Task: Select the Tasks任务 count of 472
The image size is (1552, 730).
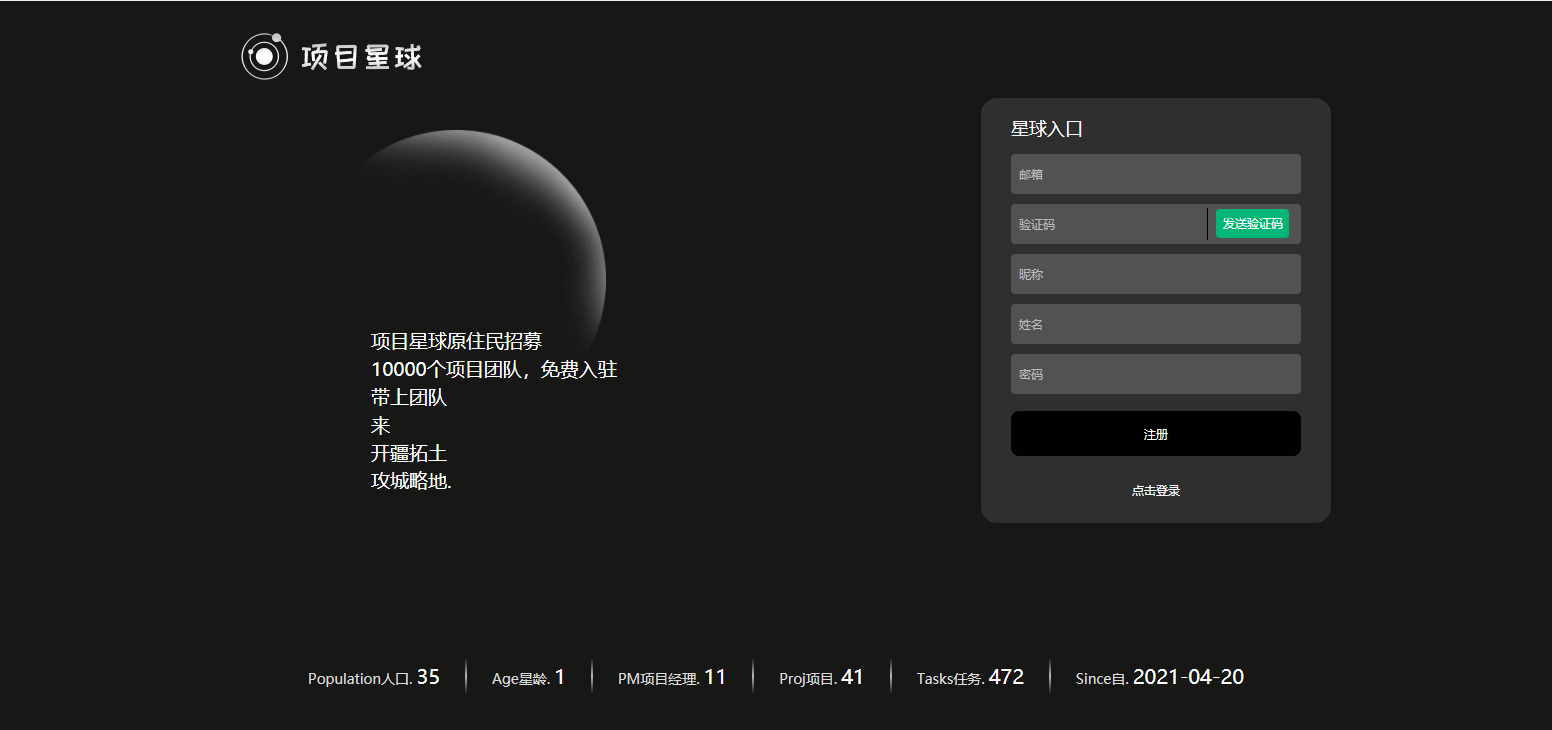Action: 1006,677
